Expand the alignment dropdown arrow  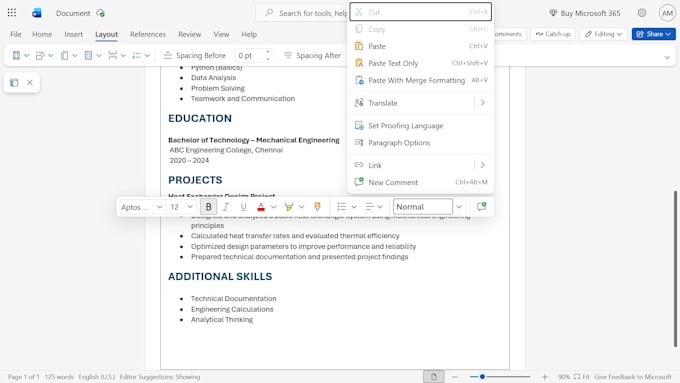pos(380,207)
